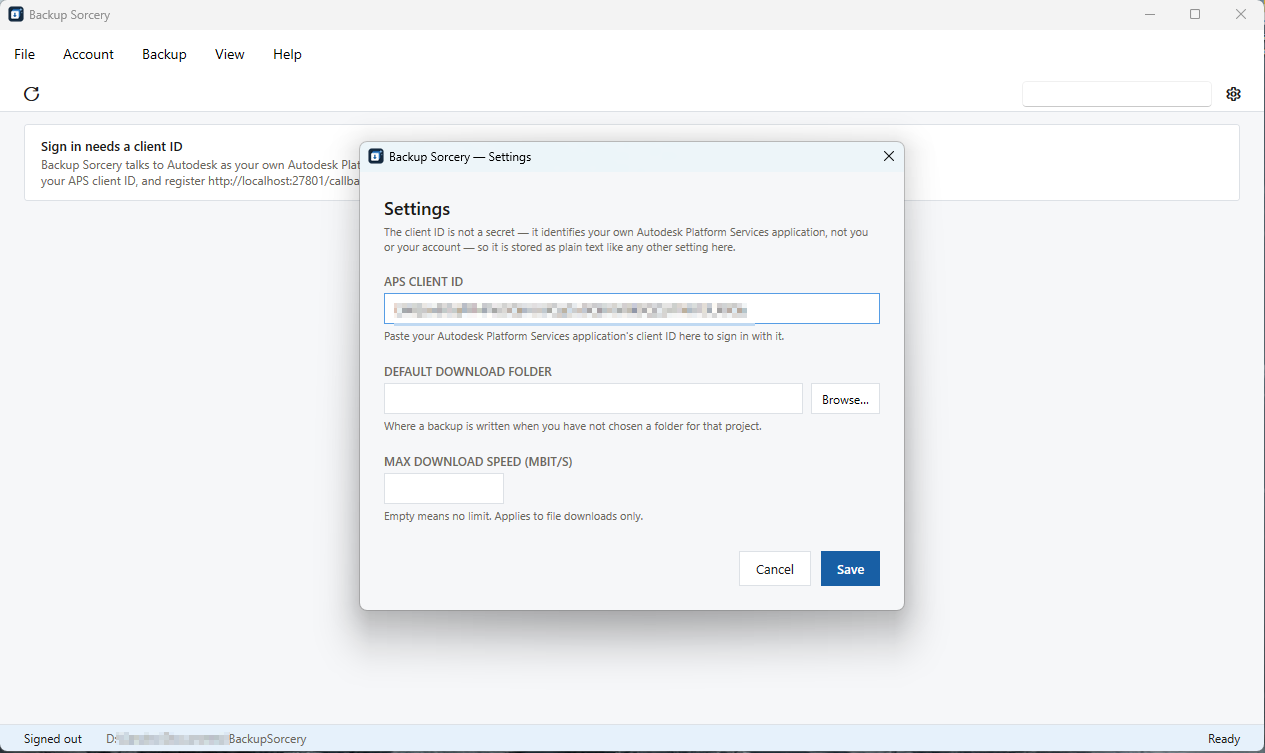Click the "MAX DOWNLOAD SPEED (MBIT/S)" label
The width and height of the screenshot is (1265, 753).
478,462
